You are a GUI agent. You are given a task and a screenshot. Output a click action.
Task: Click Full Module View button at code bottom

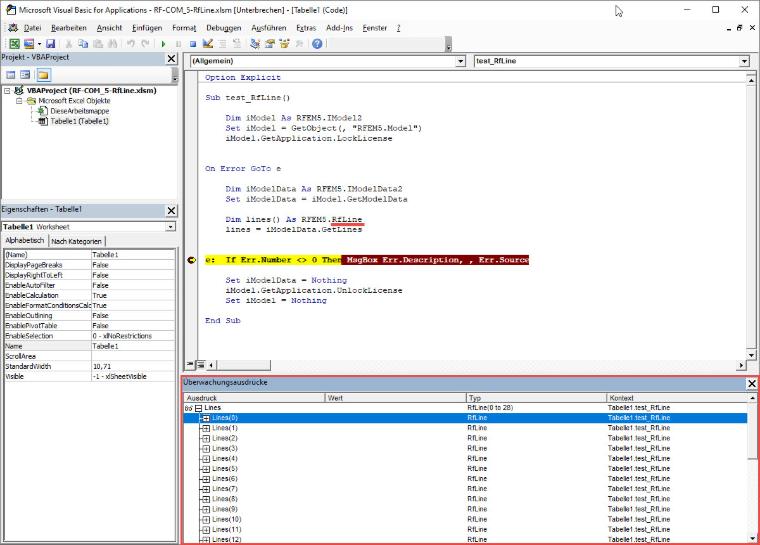(201, 364)
